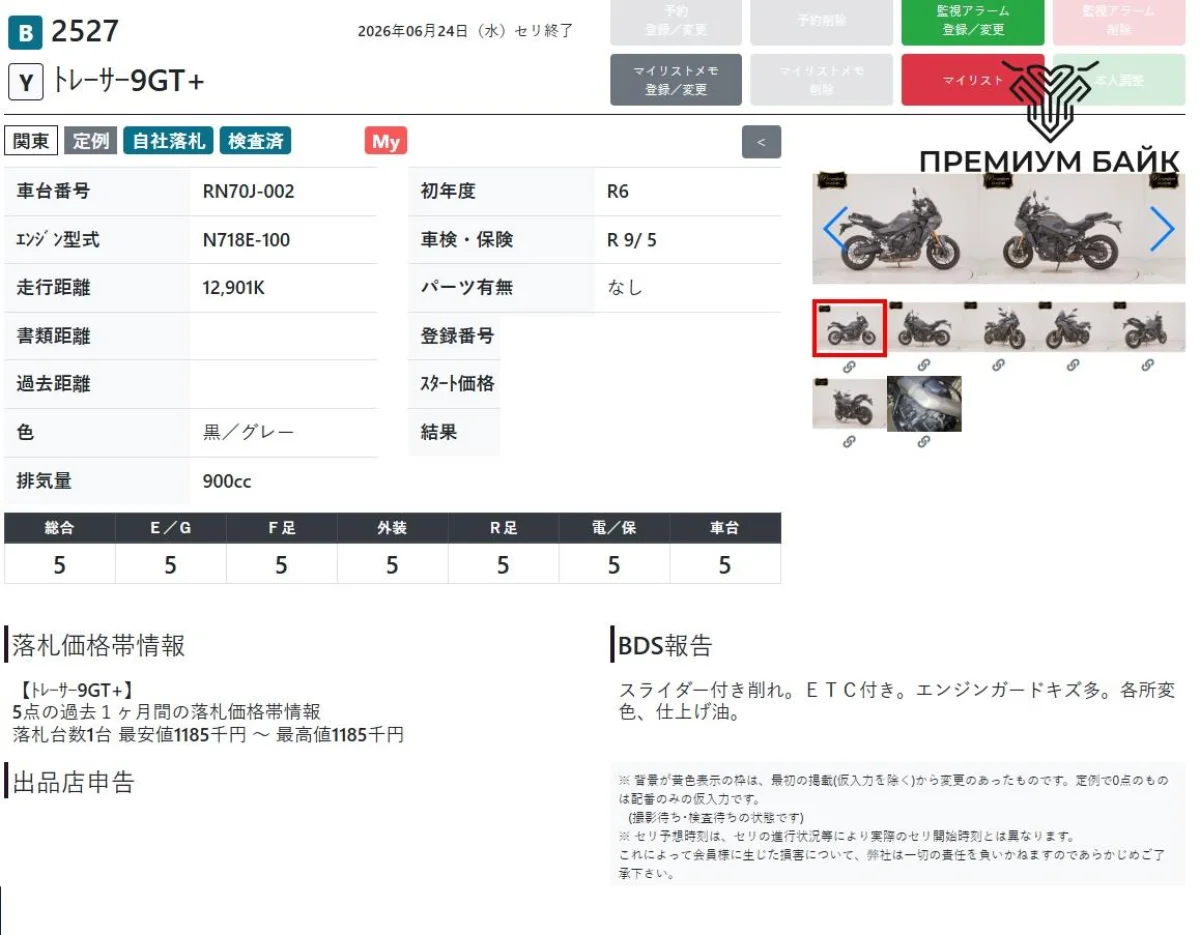Open link icon under third top-row thumbnail
1200x935 pixels.
(998, 366)
